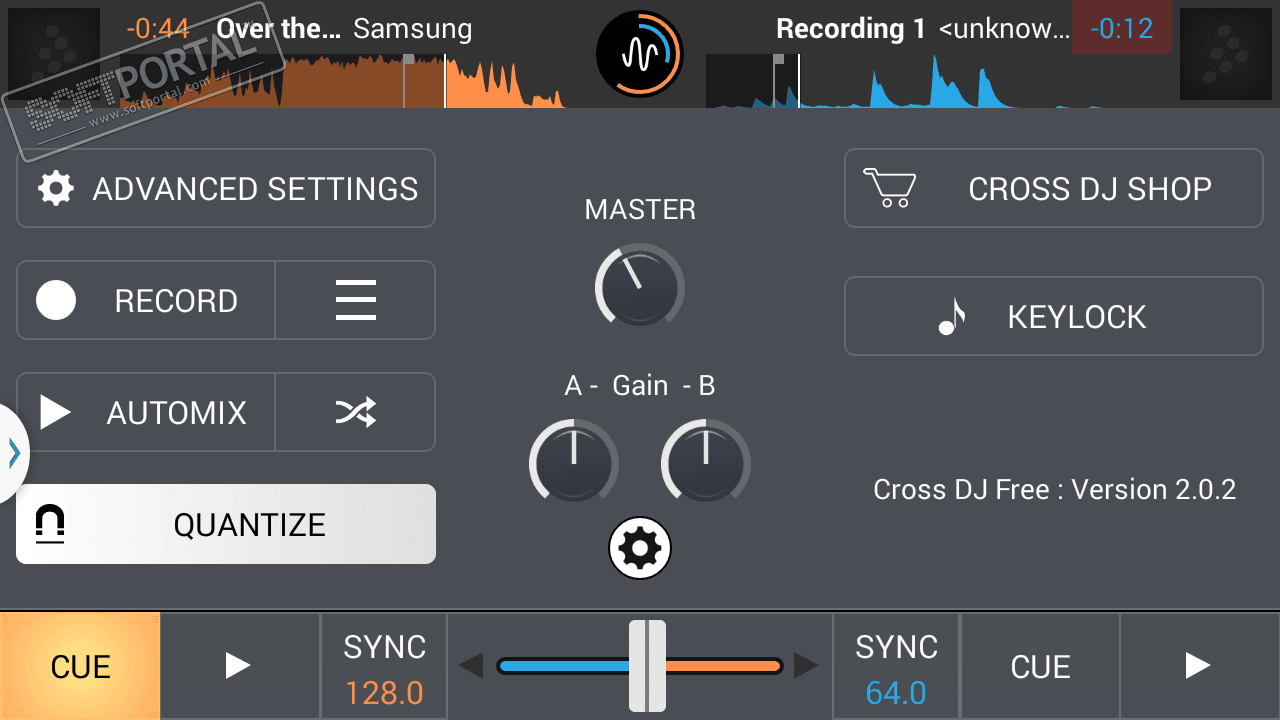Open the mixer settings gear below the gain knobs
Screen dimensions: 1280x720
pos(640,548)
